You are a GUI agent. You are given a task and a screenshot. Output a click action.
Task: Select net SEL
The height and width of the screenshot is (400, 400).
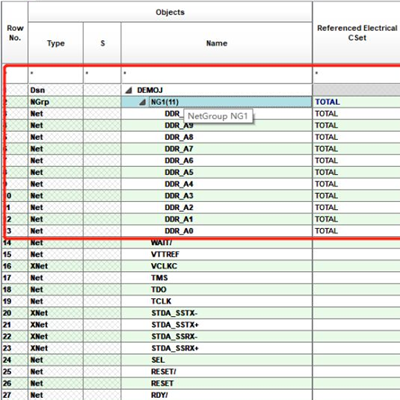(x=217, y=360)
